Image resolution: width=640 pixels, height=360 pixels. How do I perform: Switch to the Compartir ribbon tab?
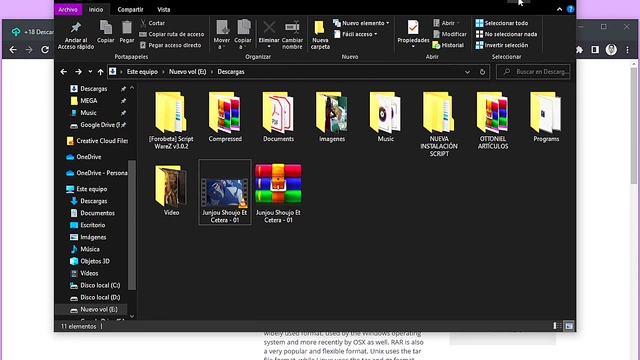(130, 9)
